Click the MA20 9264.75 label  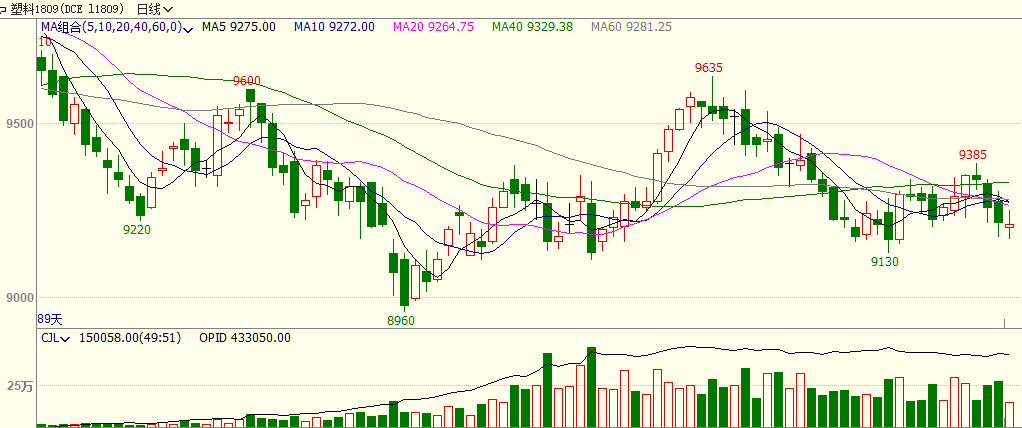coord(433,27)
